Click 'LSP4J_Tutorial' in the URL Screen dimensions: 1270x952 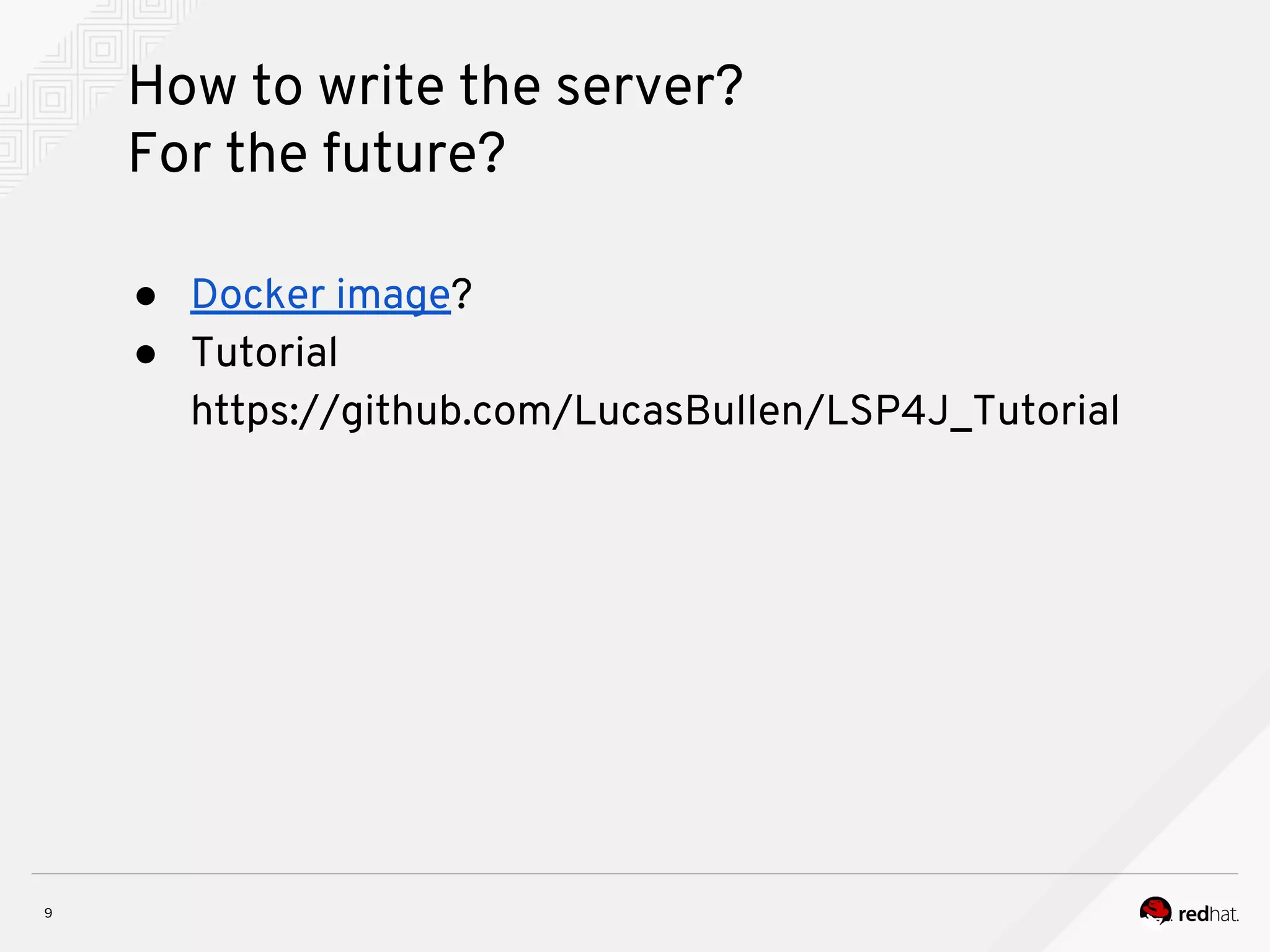[973, 411]
